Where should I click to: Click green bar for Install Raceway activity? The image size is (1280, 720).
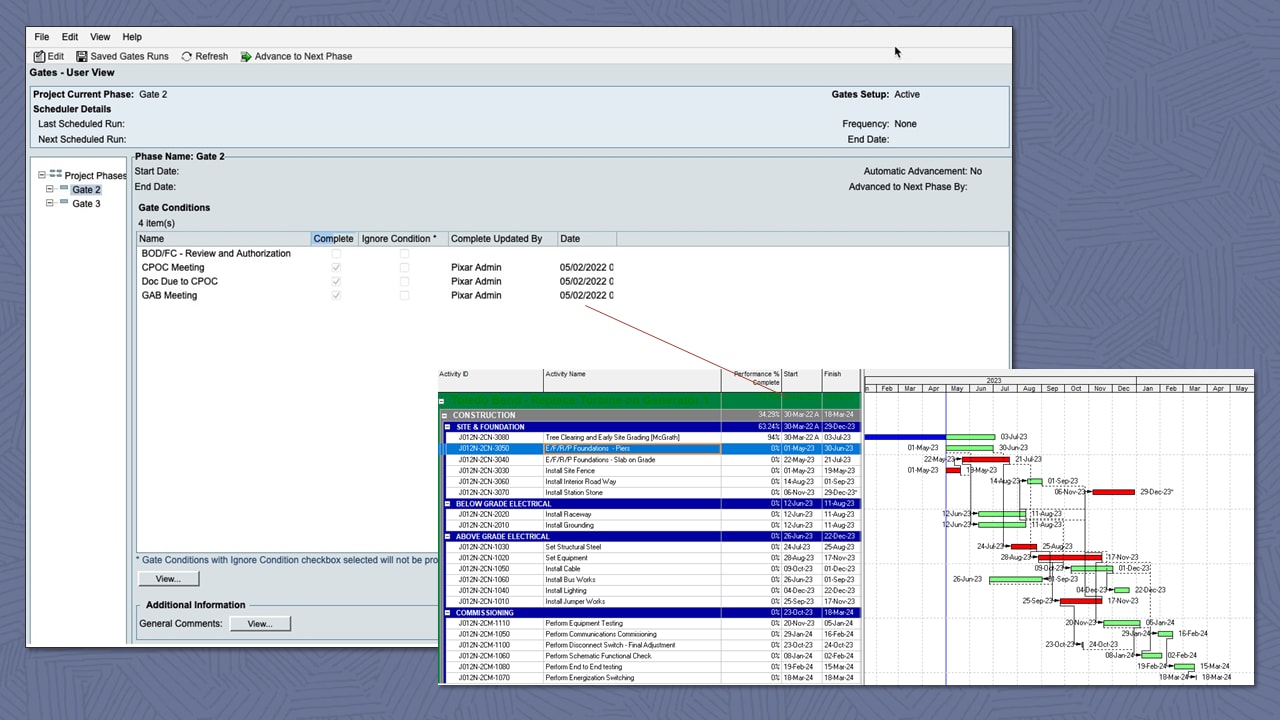coord(1001,514)
